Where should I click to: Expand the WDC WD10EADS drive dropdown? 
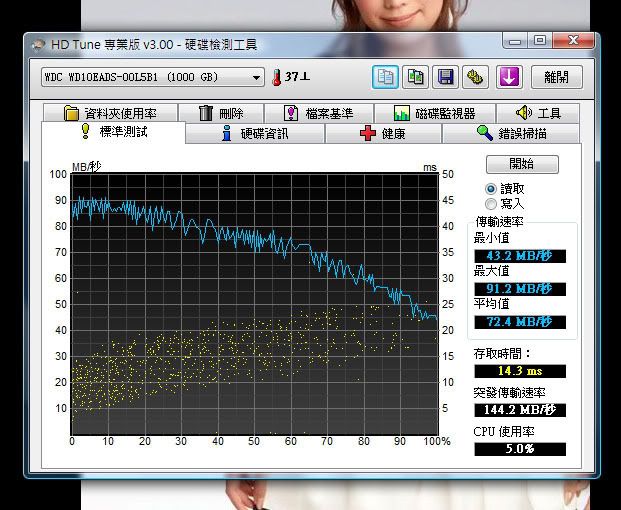tap(256, 77)
